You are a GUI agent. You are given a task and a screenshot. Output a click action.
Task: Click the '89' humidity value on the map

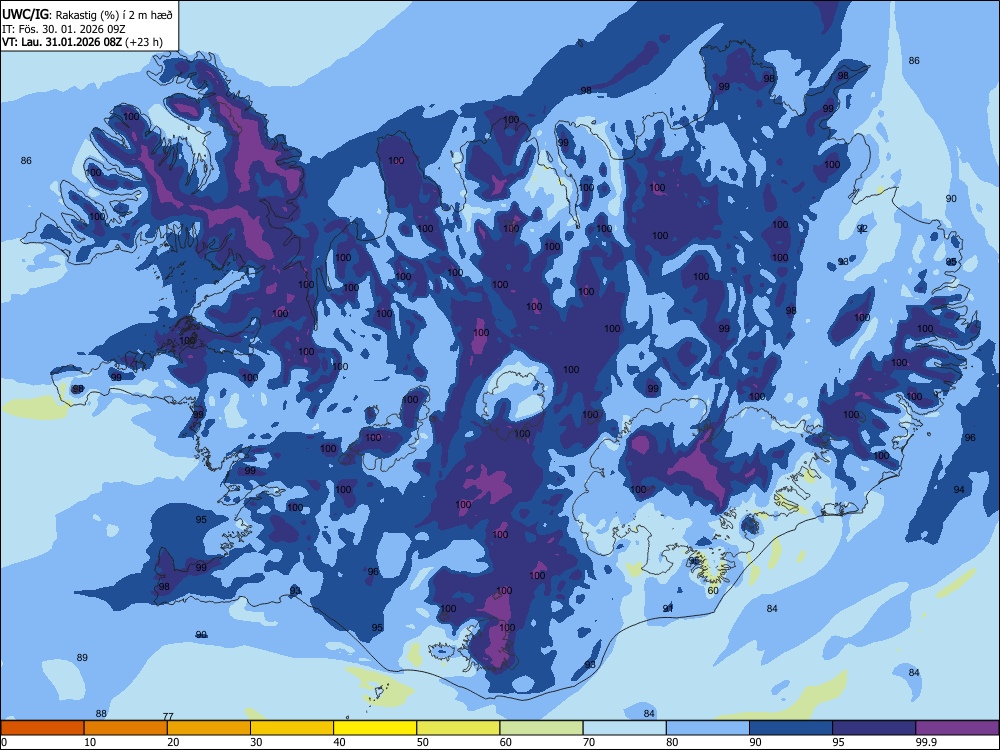pyautogui.click(x=82, y=658)
